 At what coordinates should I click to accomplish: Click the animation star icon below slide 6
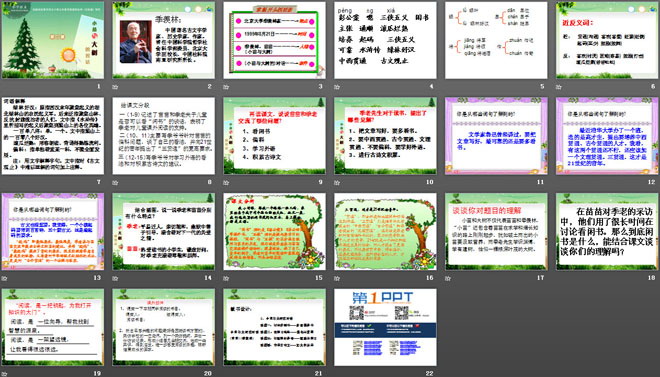[x=559, y=87]
